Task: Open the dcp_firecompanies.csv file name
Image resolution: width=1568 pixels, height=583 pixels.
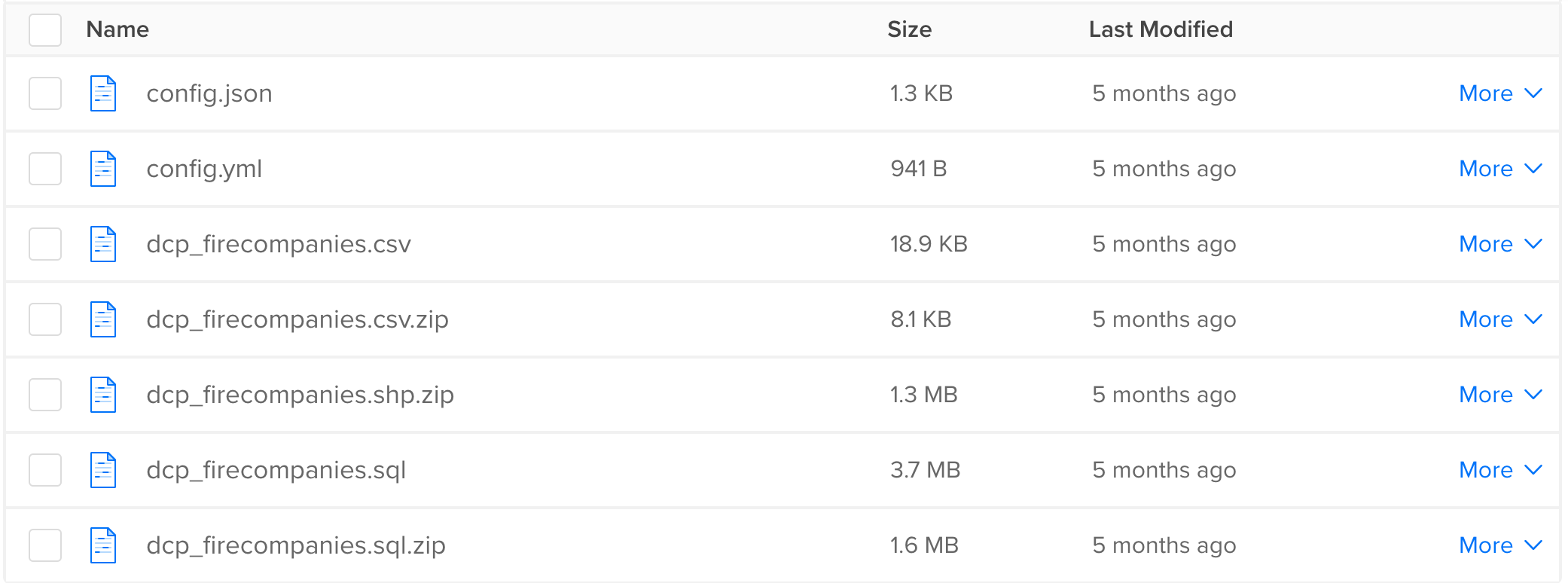Action: coord(279,244)
